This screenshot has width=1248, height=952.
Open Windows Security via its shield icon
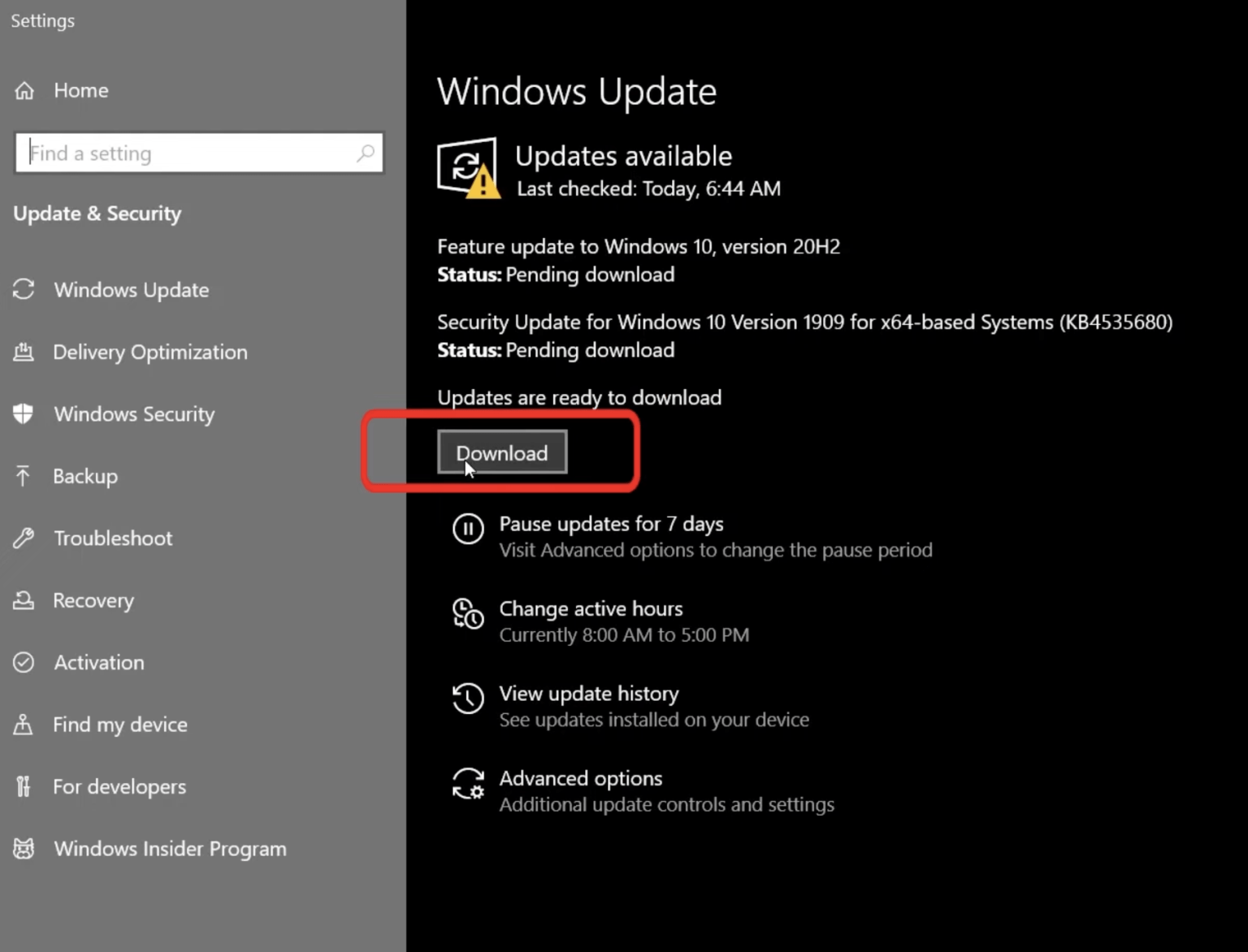coord(24,414)
